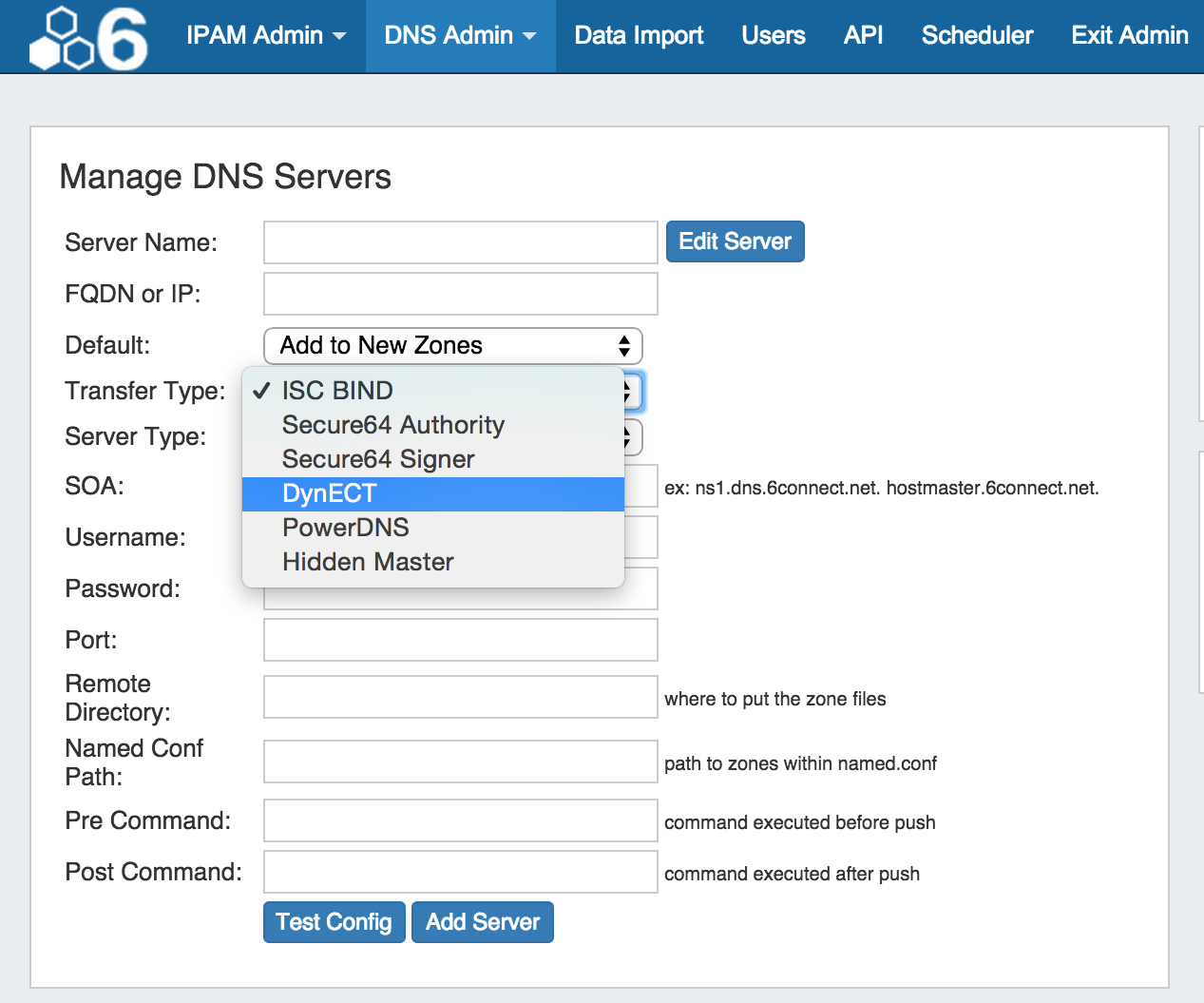Expand the DNS Admin menu
Viewport: 1204px width, 1003px height.
[460, 36]
